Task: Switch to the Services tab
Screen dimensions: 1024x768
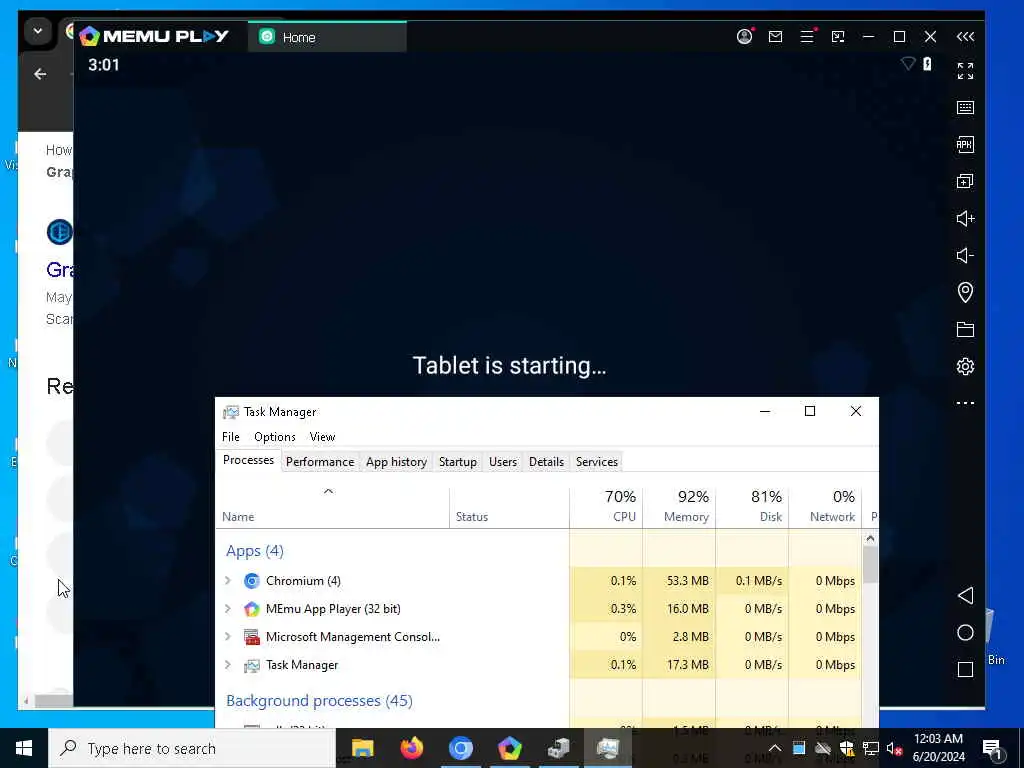Action: (x=597, y=462)
